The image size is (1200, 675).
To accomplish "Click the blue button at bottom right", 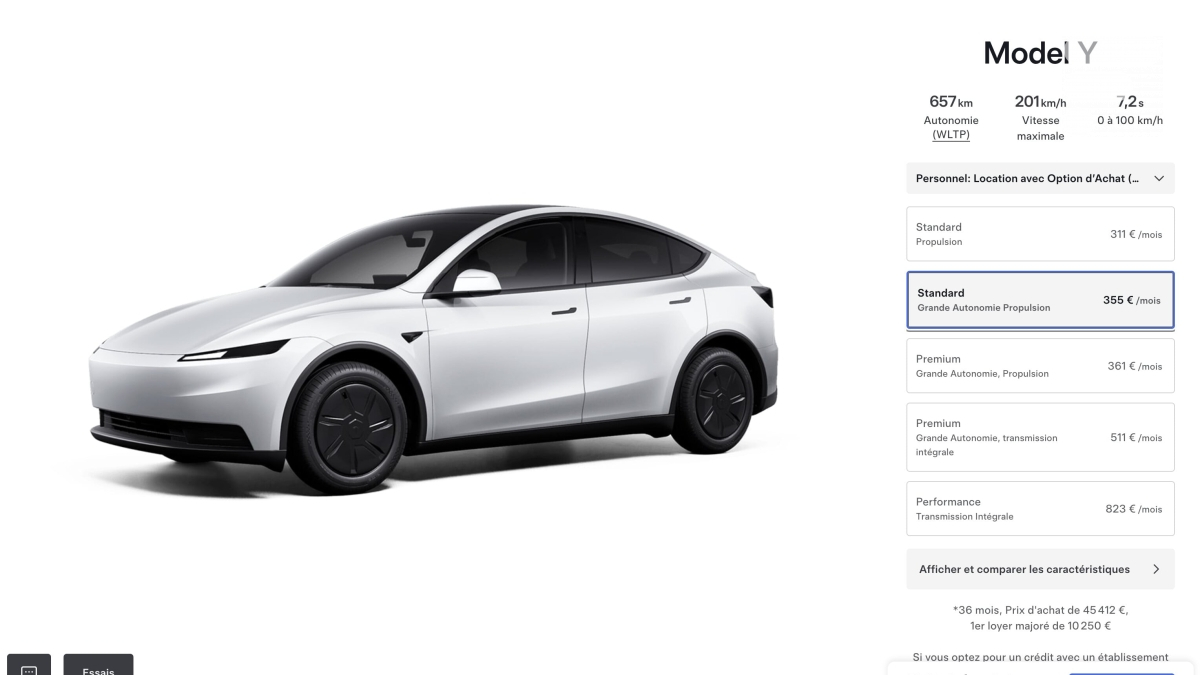I will pyautogui.click(x=1122, y=672).
